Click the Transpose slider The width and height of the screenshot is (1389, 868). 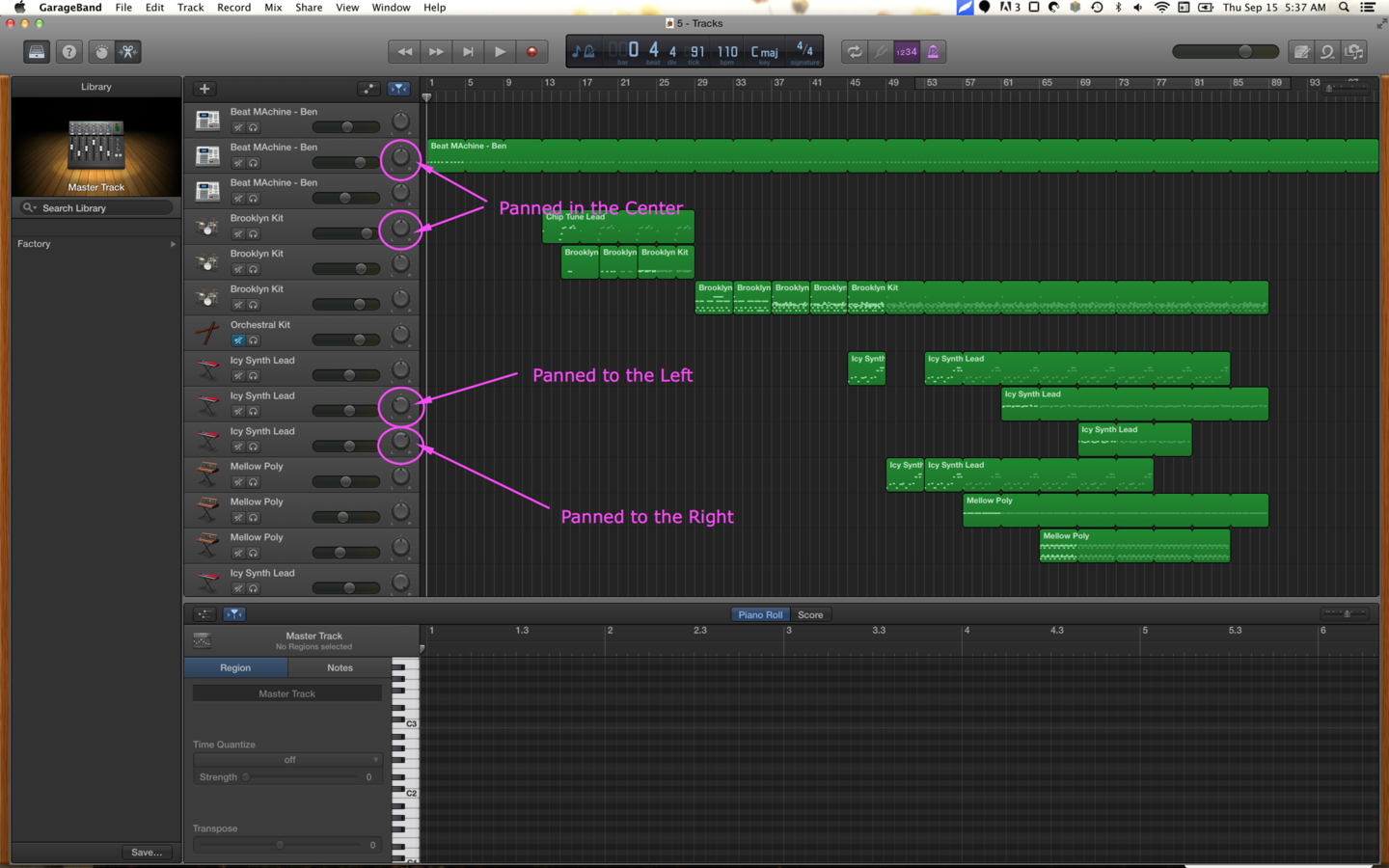[x=278, y=845]
